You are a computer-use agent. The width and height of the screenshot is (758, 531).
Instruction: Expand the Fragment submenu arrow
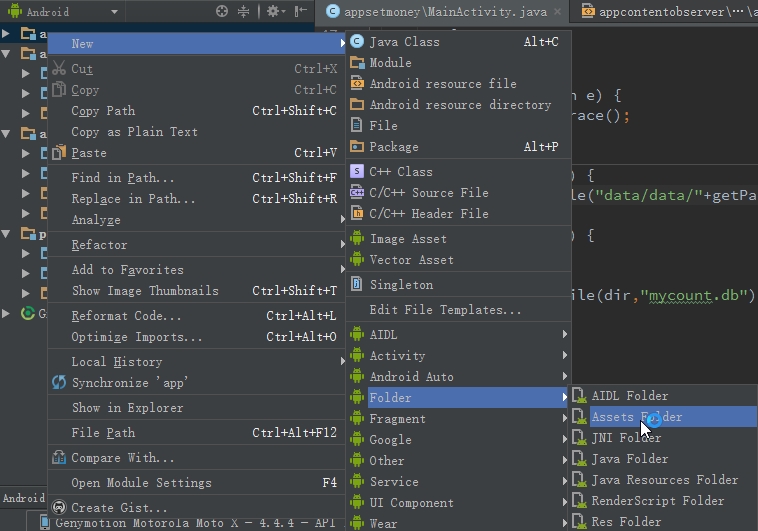pyautogui.click(x=564, y=418)
